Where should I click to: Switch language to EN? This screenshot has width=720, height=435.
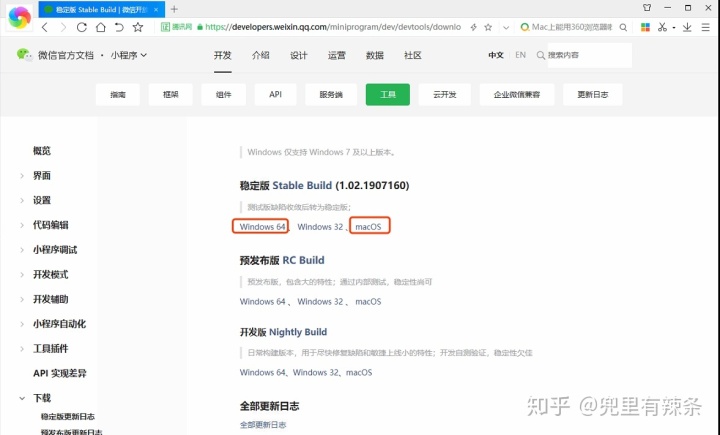click(x=520, y=55)
